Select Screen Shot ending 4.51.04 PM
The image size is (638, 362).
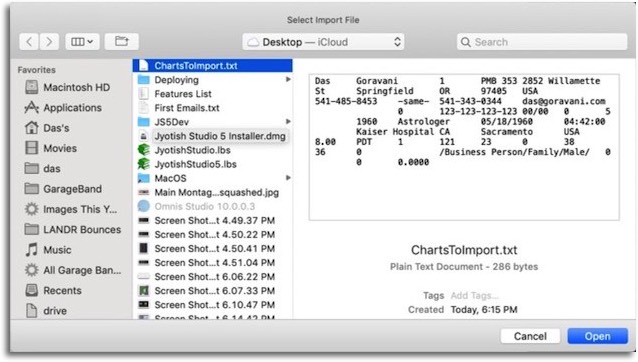point(214,263)
